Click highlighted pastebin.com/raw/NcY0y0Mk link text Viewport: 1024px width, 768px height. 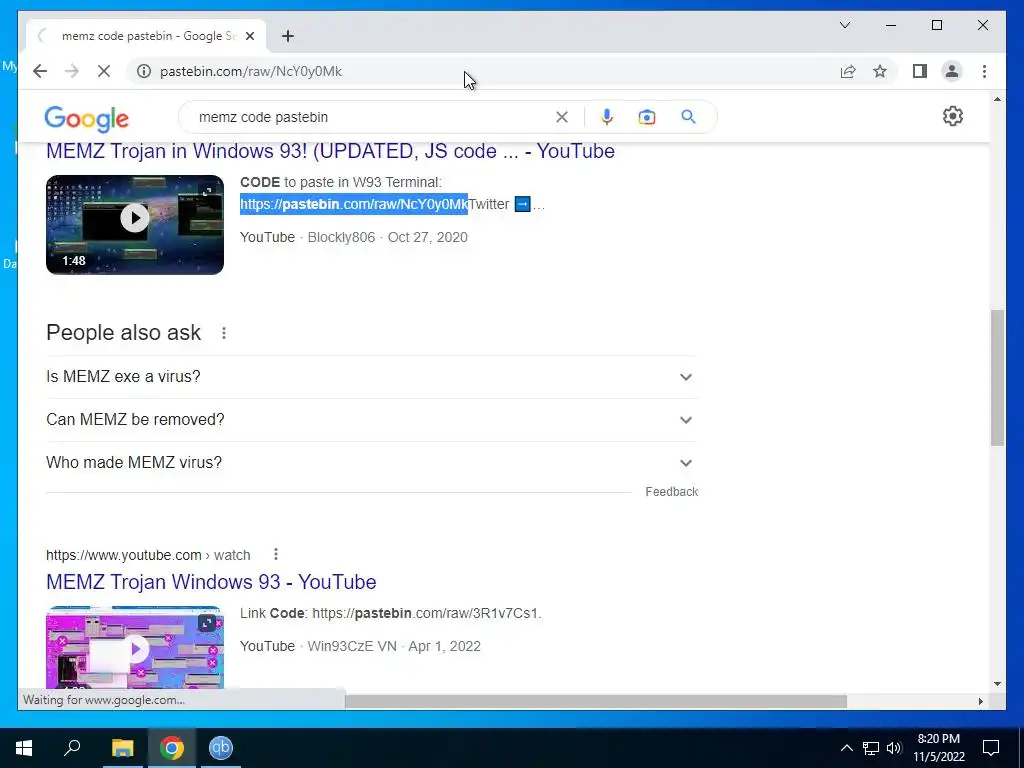354,204
